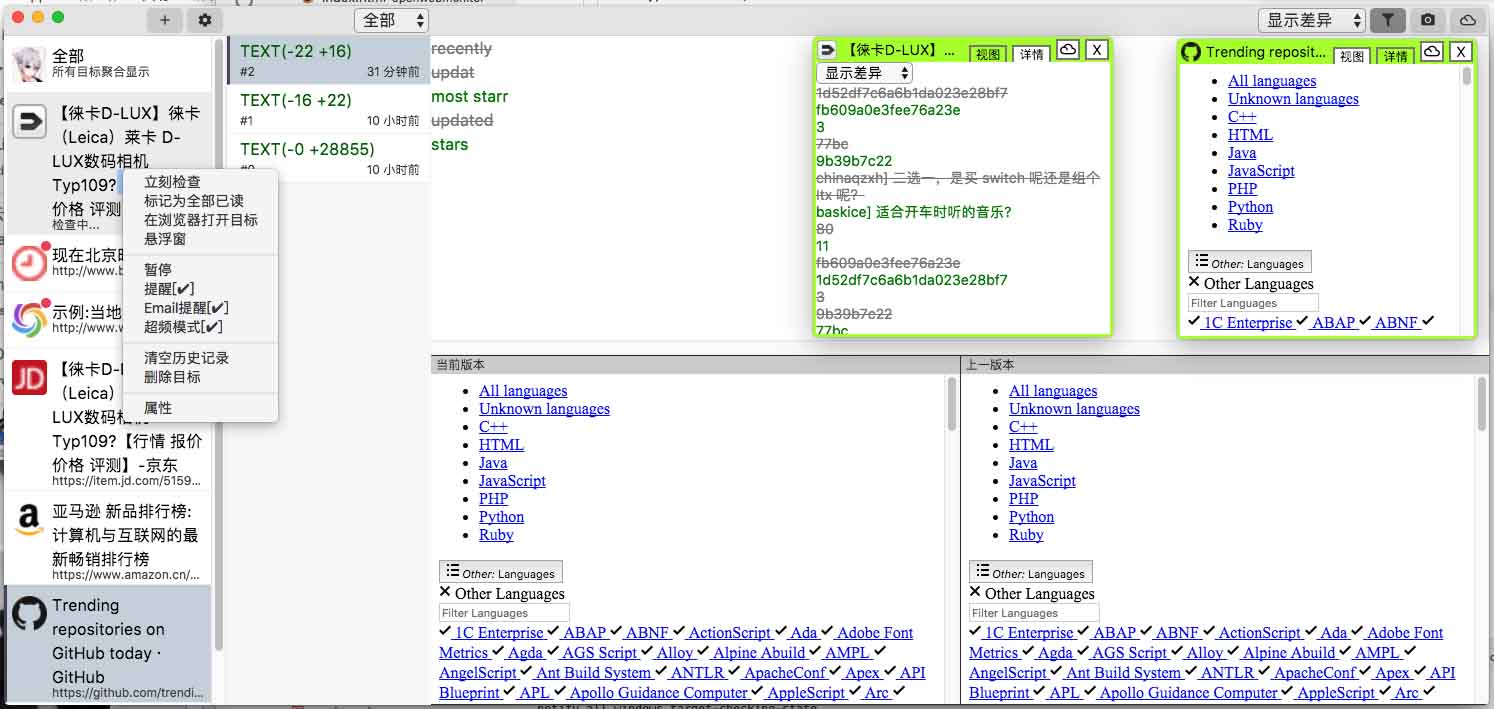Switch to 详情 tab in Trending floating window
The height and width of the screenshot is (709, 1494).
click(x=1395, y=55)
